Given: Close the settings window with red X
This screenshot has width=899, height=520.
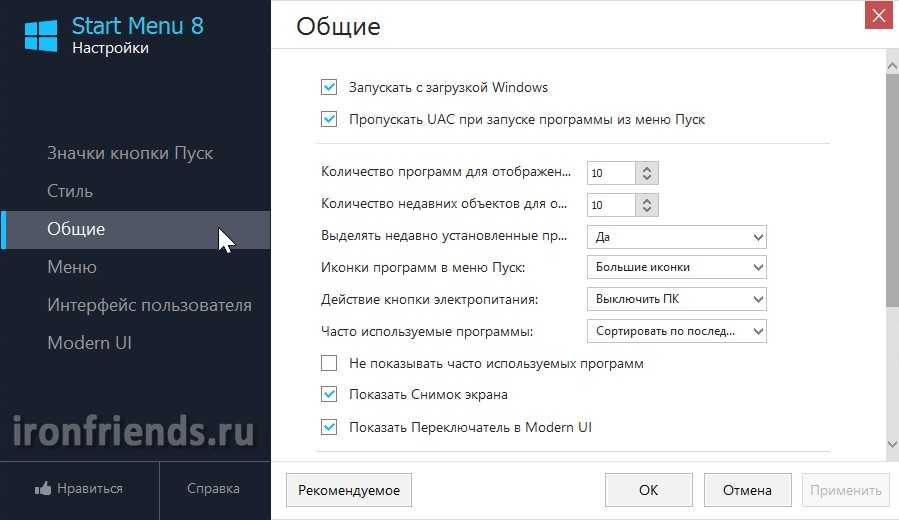Looking at the screenshot, I should click(878, 15).
